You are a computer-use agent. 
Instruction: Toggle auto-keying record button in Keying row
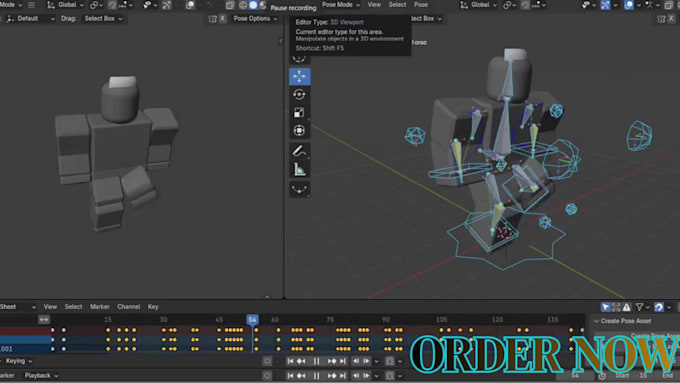(267, 361)
